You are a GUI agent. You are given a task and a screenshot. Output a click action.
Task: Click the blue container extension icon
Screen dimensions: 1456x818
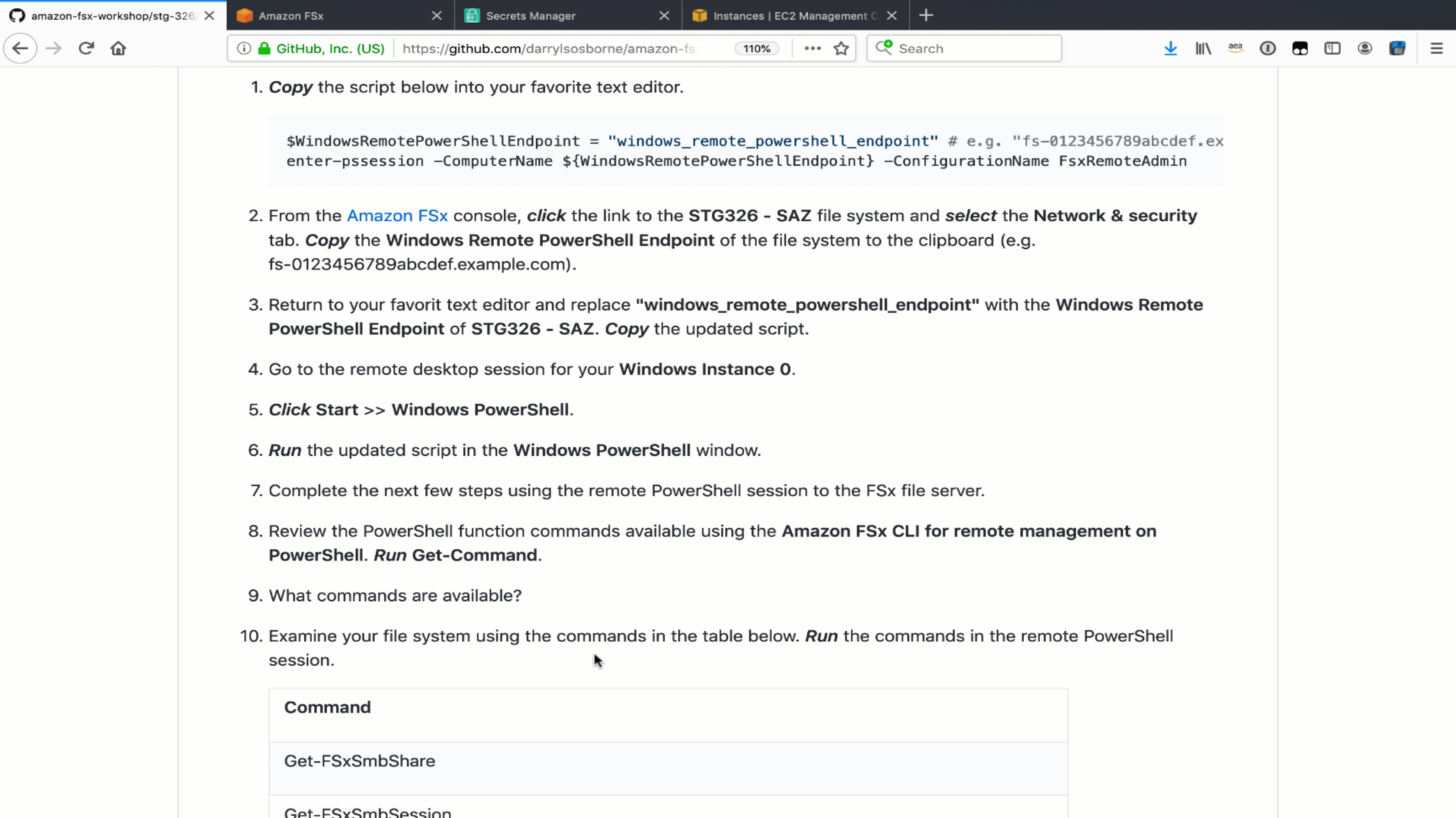[1397, 49]
